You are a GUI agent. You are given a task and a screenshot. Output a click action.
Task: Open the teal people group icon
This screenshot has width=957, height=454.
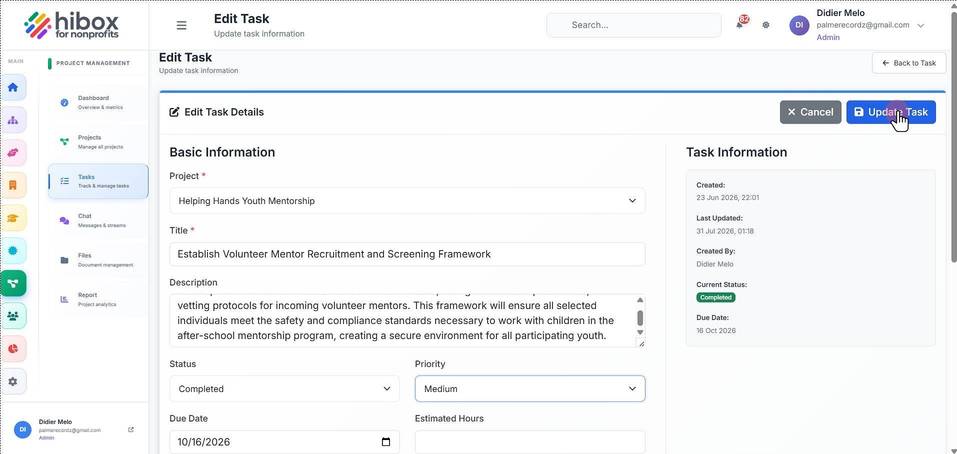point(13,316)
